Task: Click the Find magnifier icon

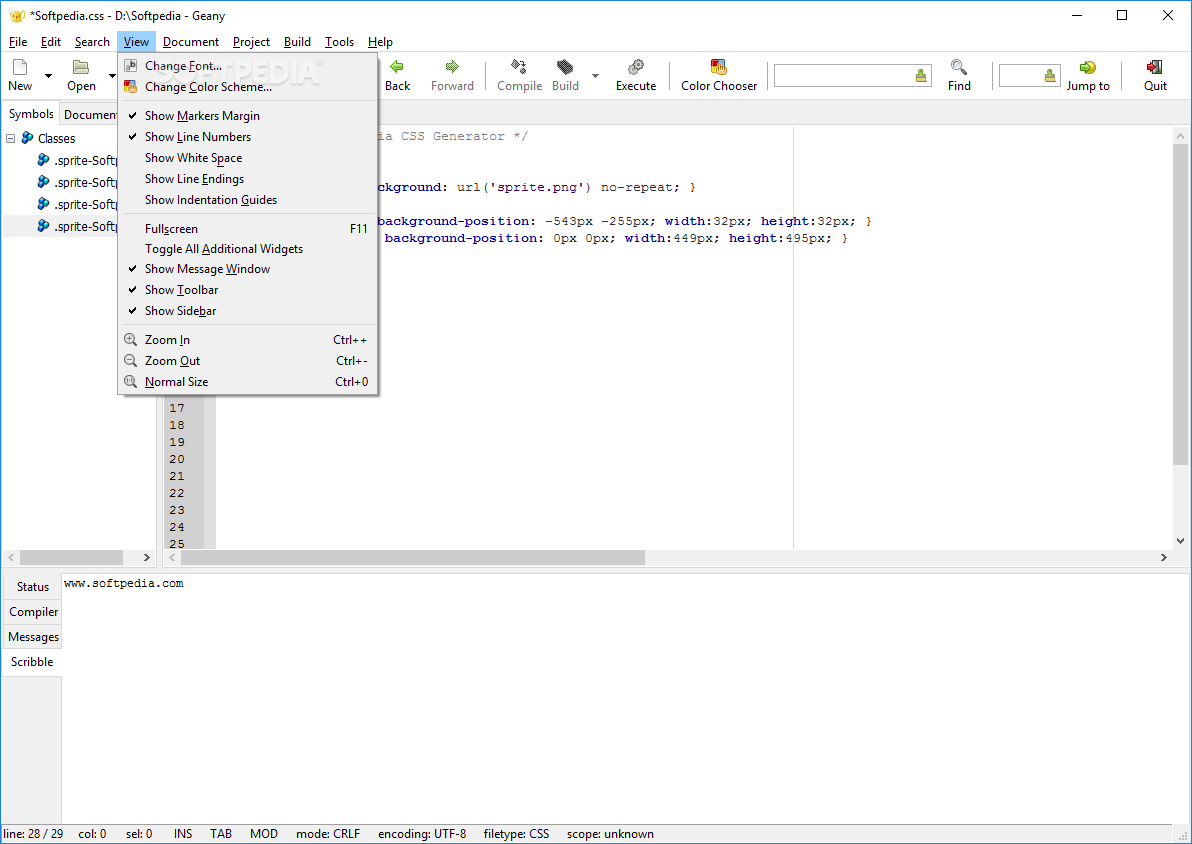Action: 959,67
